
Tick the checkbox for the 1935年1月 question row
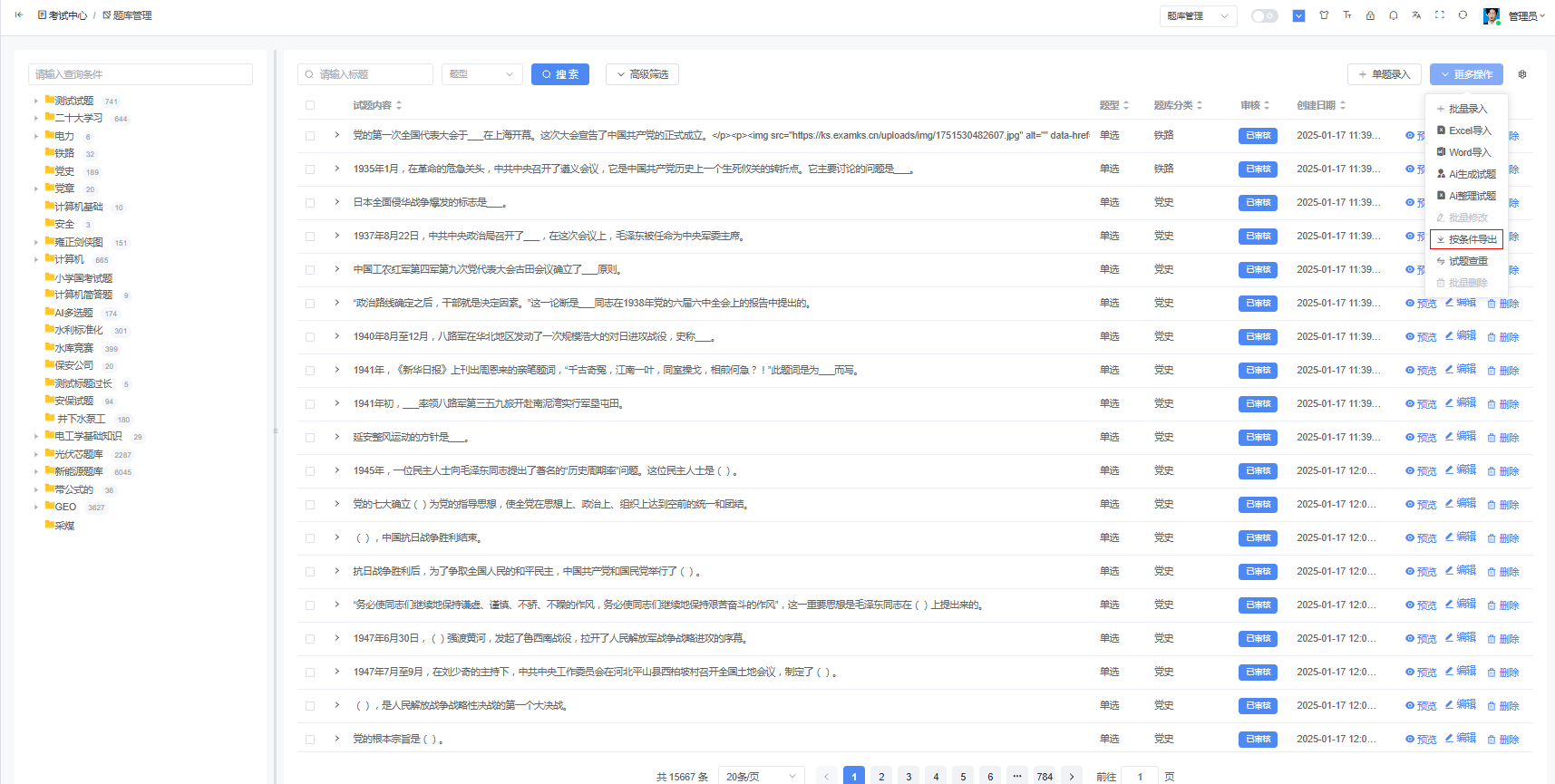310,169
